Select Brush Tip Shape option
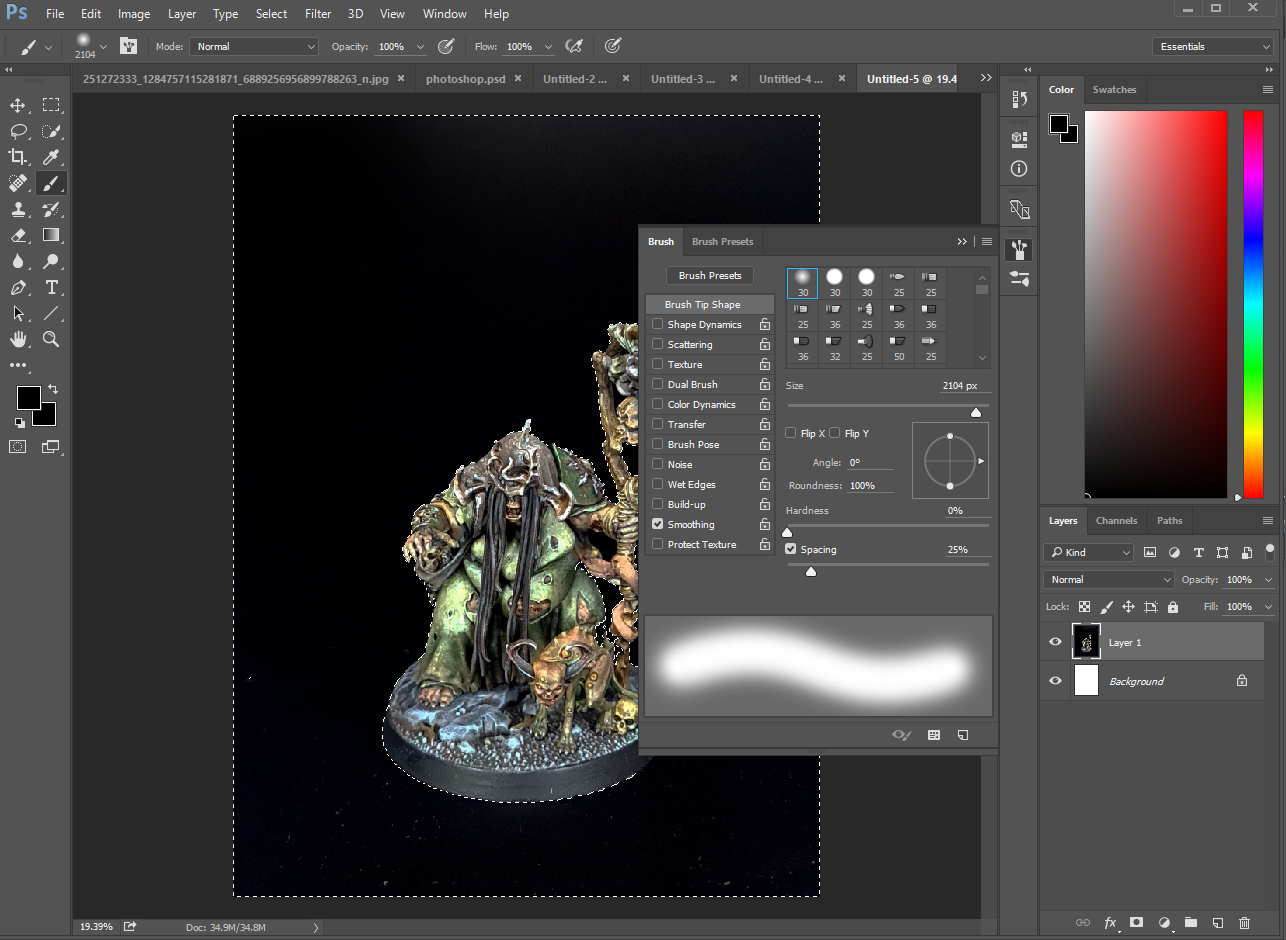The height and width of the screenshot is (940, 1286). pyautogui.click(x=702, y=304)
